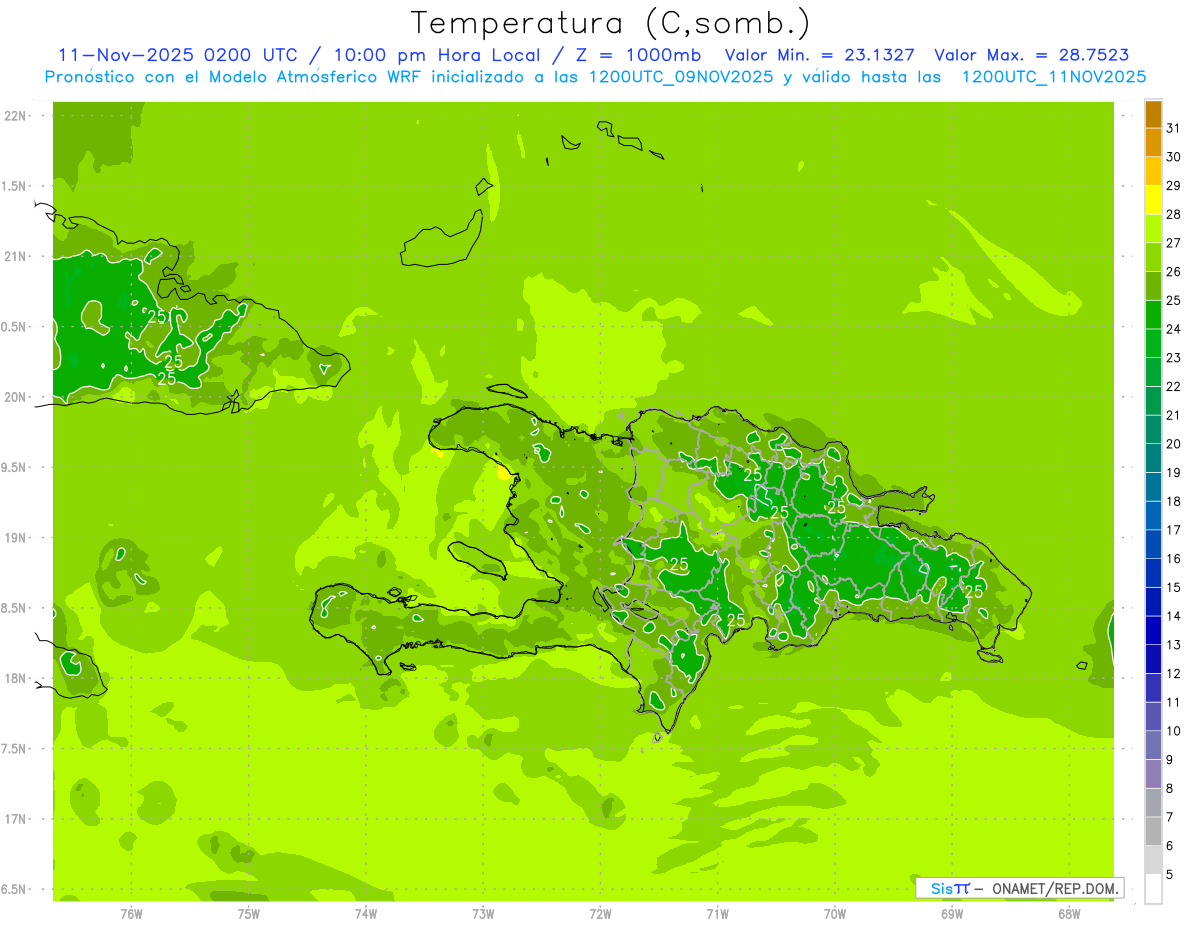Click the chart title 'Temperatura (C,somb.)'

(611, 22)
